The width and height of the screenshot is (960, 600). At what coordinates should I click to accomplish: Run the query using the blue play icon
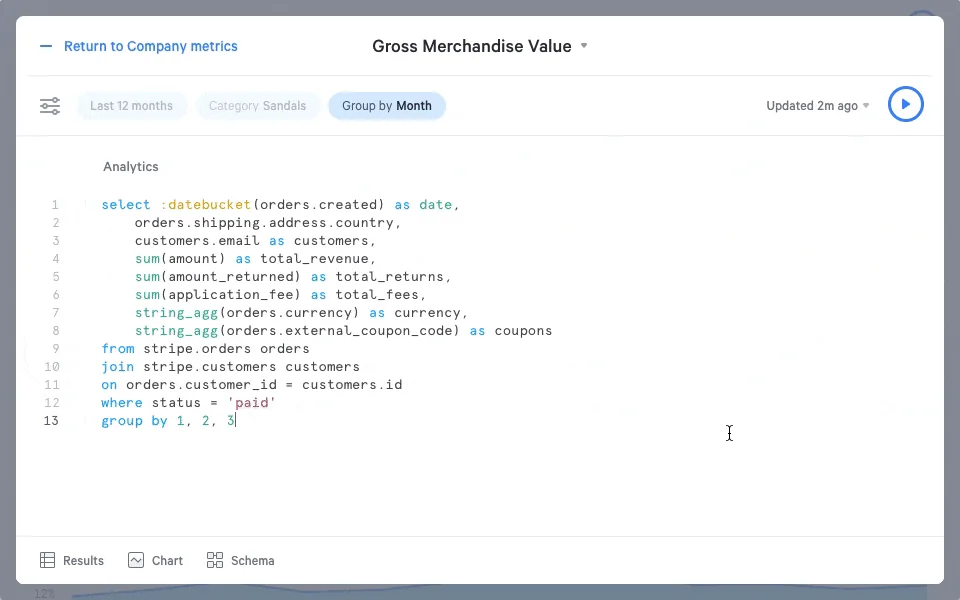(x=905, y=104)
